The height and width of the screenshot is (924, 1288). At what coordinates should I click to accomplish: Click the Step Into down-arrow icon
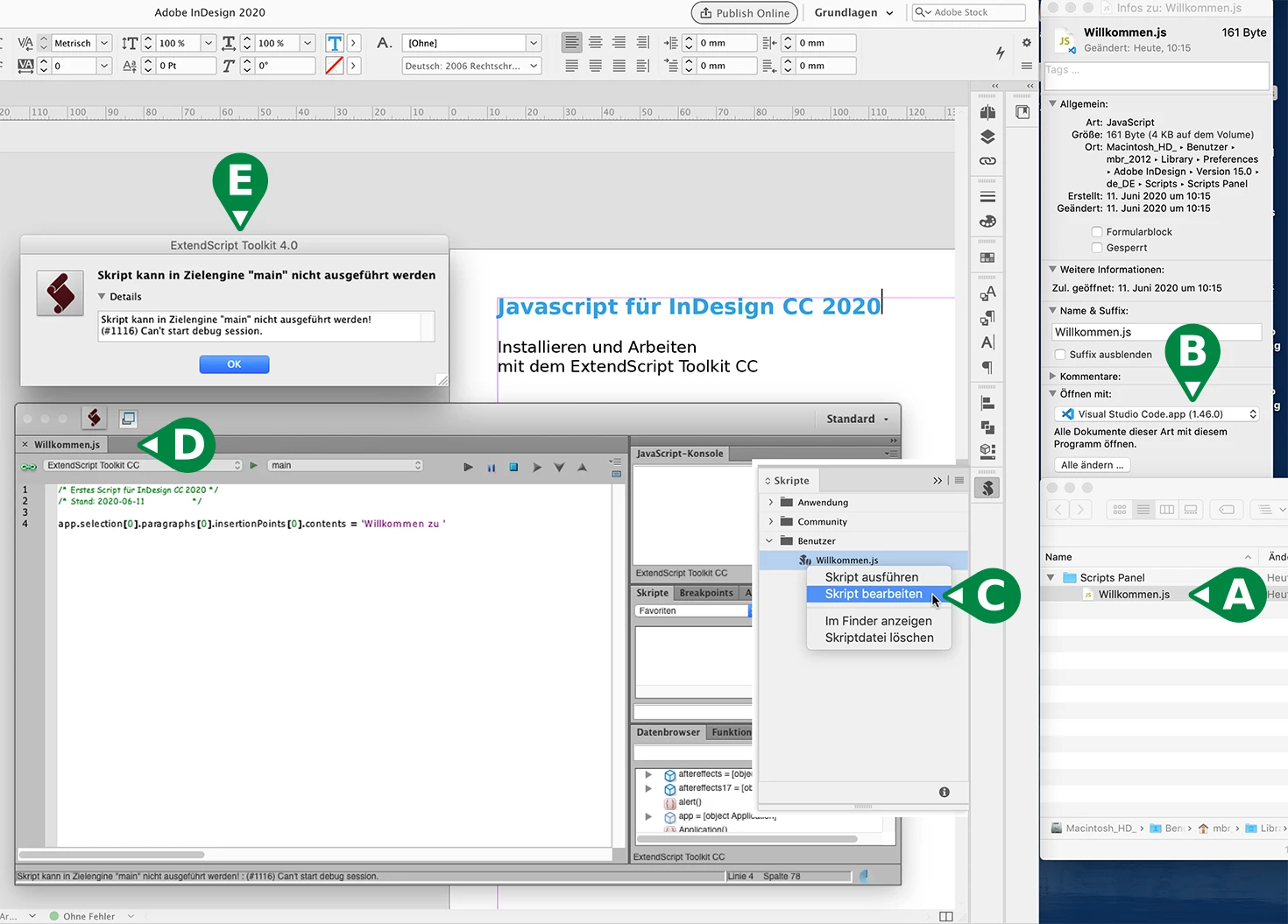(559, 467)
